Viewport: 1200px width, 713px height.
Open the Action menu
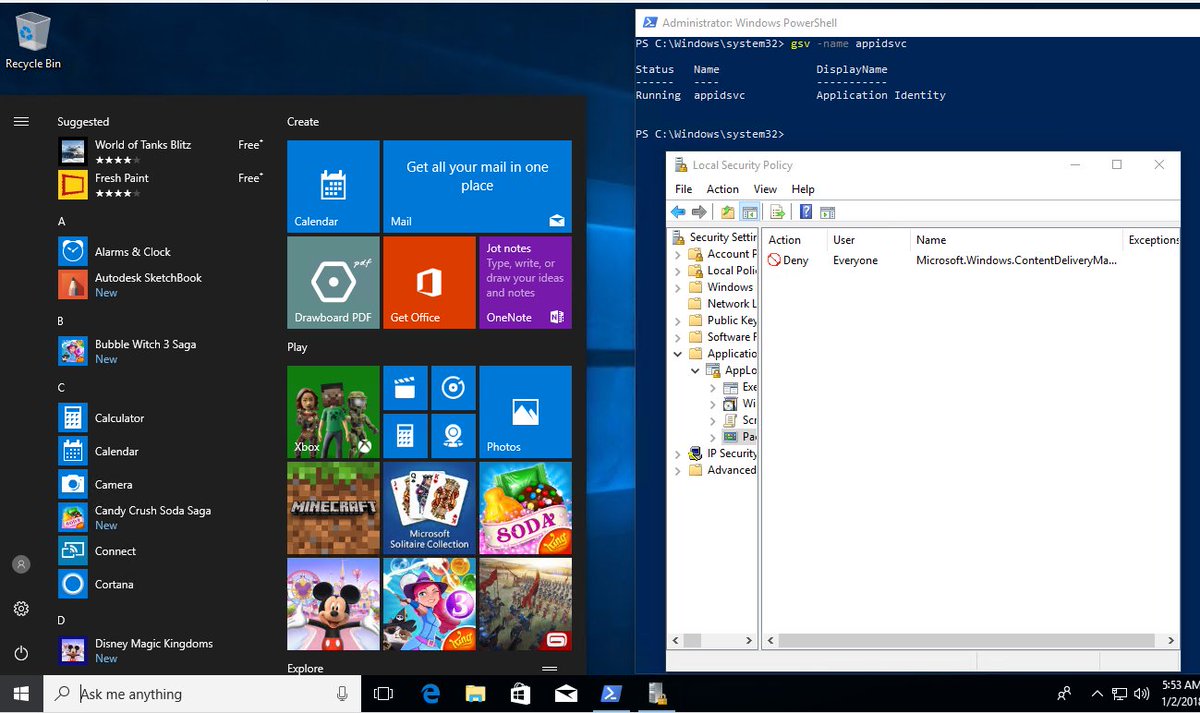click(723, 189)
